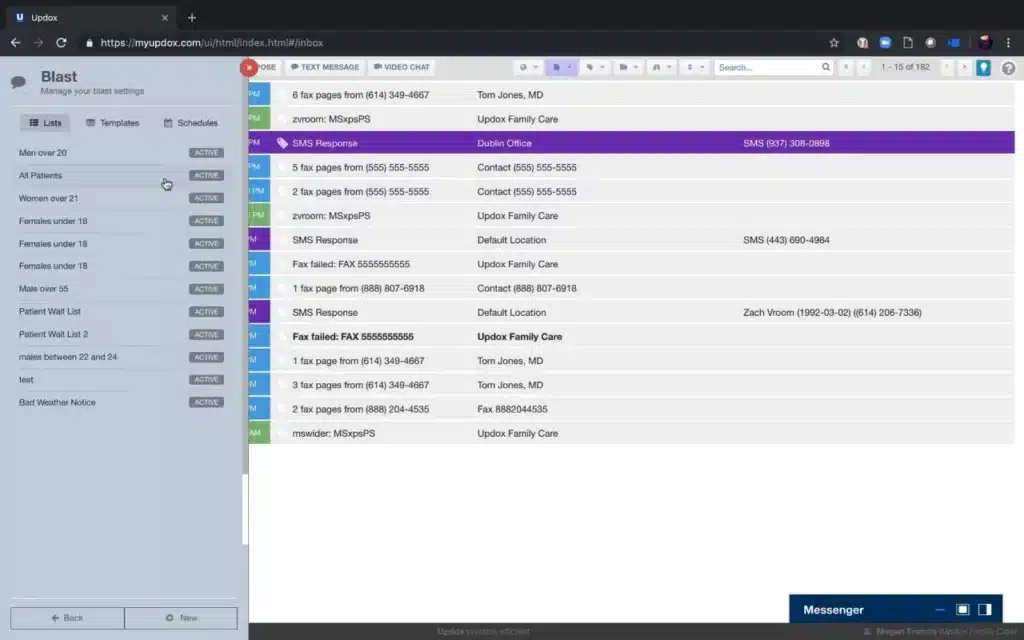
Task: Open the All Patients list
Action: click(x=40, y=176)
